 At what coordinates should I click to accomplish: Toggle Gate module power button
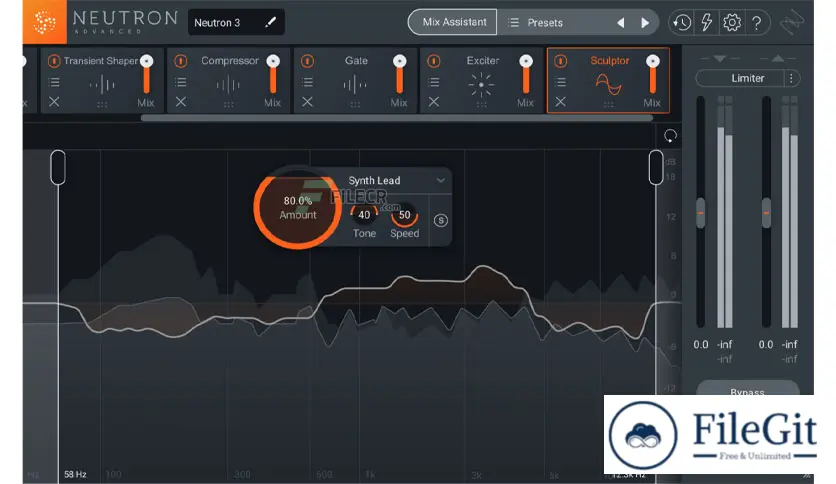point(307,61)
